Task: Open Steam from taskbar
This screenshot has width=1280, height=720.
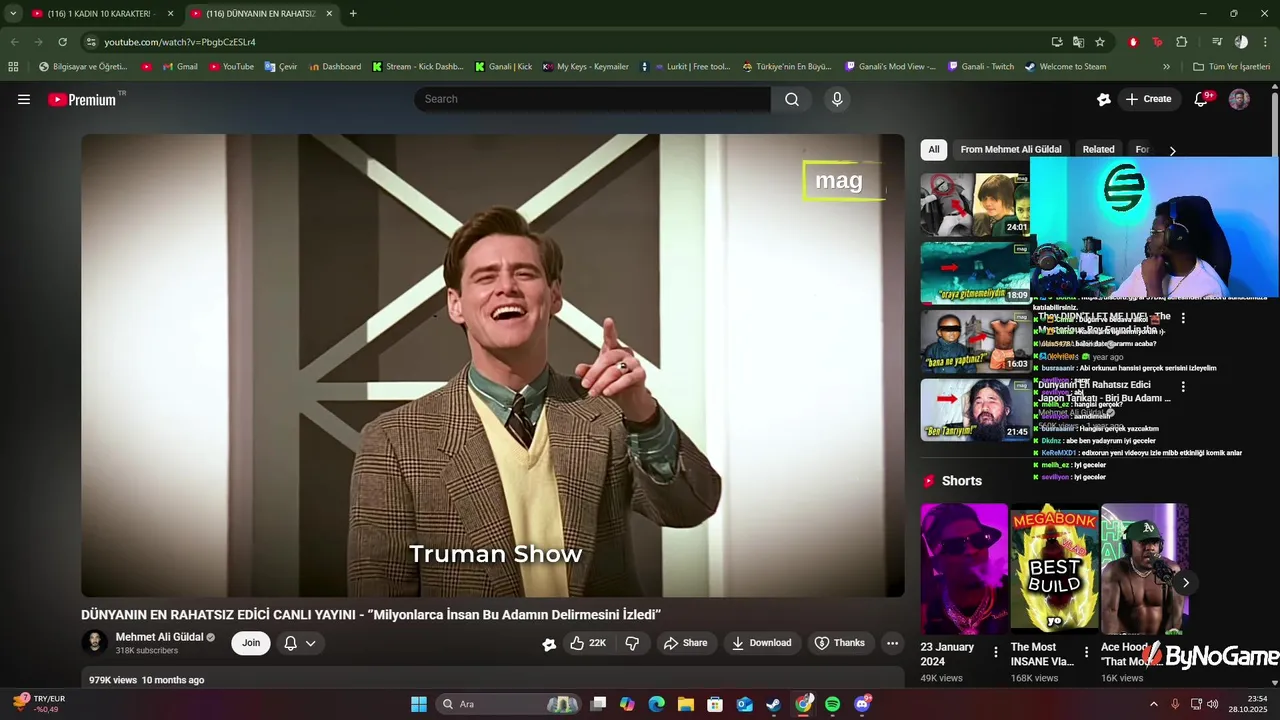Action: (x=774, y=704)
